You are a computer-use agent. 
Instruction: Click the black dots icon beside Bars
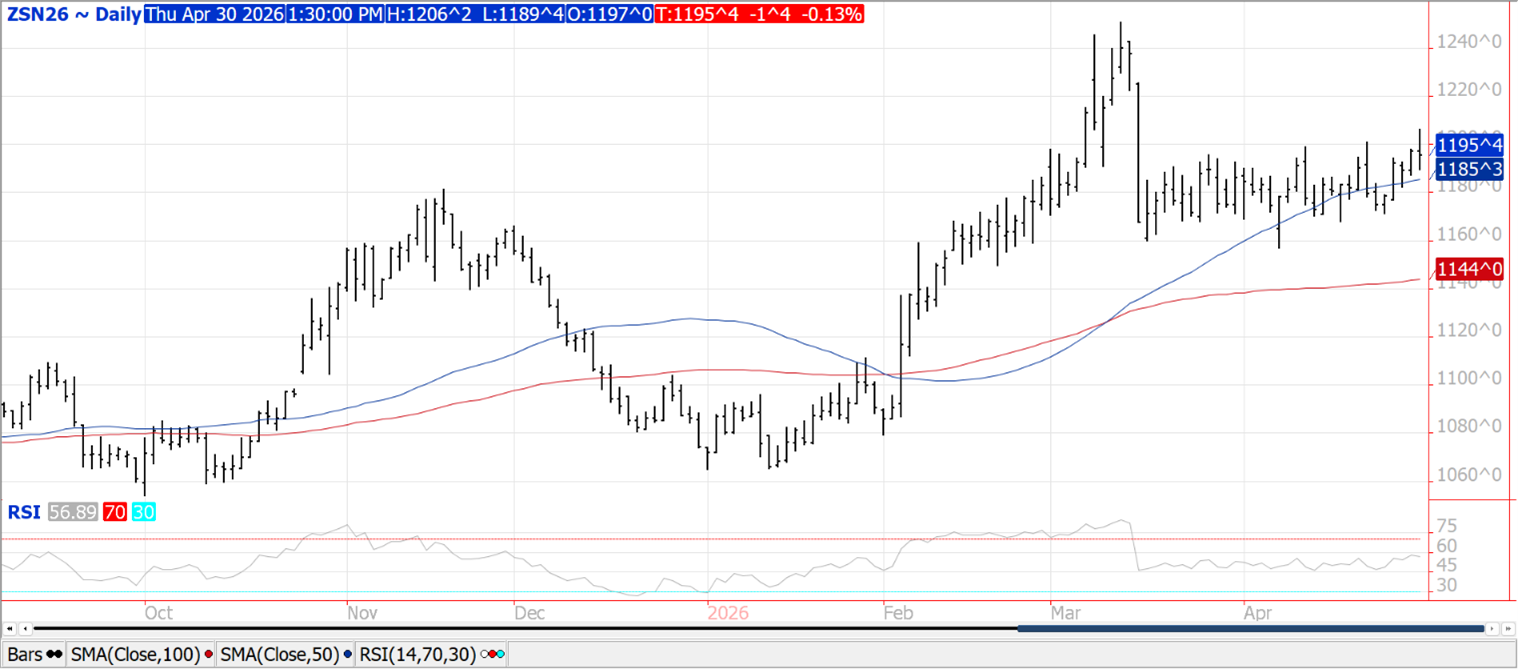point(54,654)
